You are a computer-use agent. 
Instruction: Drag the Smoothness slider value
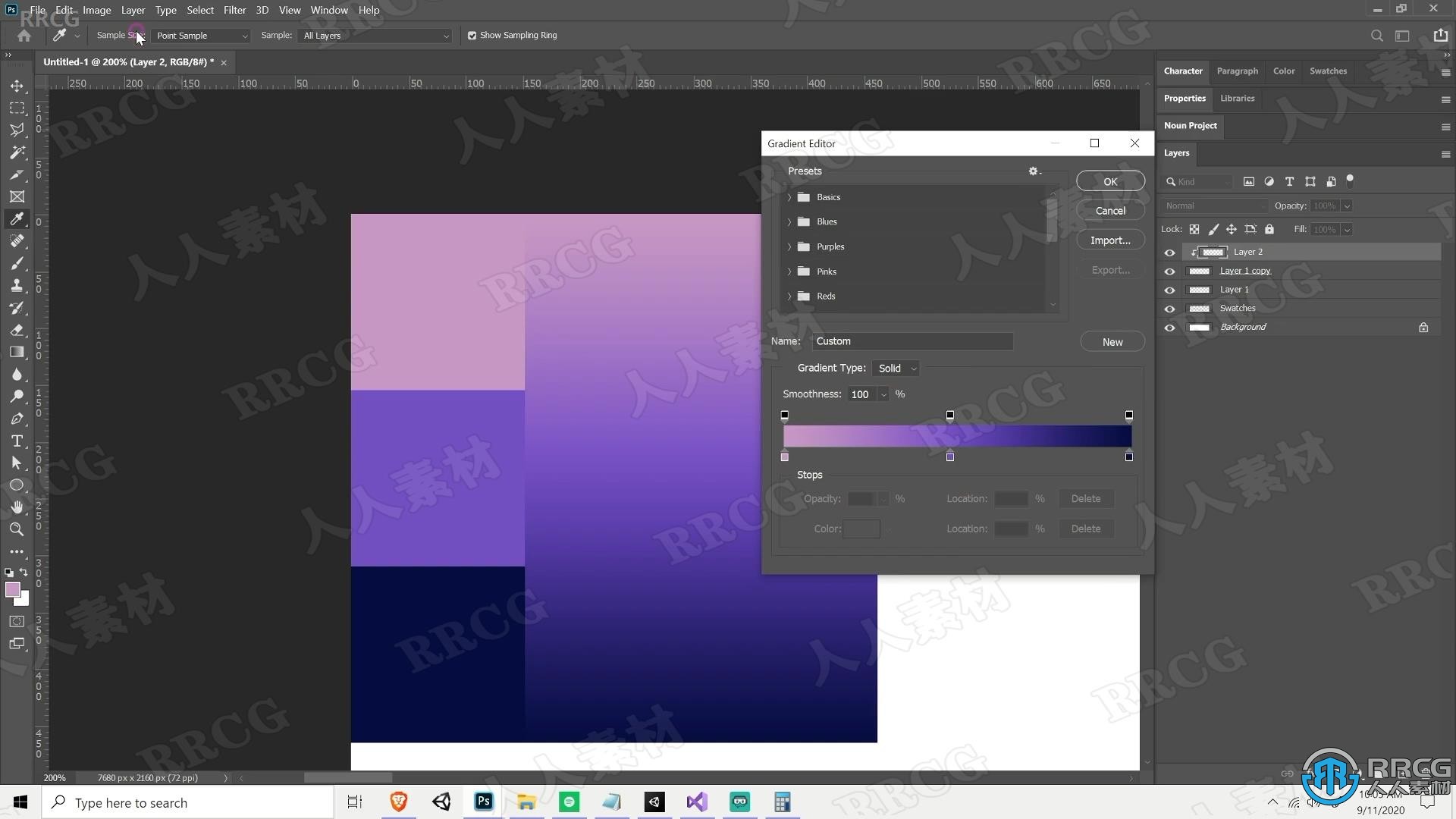coord(860,394)
